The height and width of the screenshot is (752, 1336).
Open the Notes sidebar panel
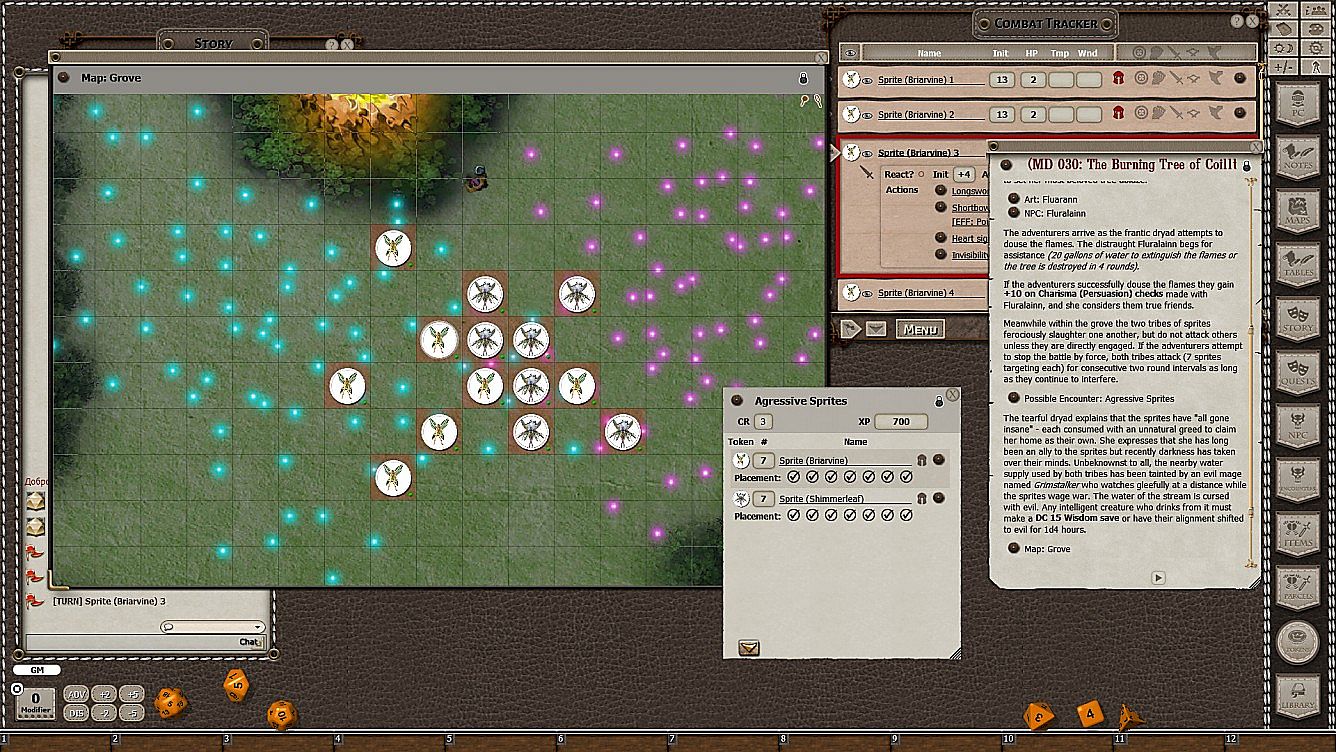point(1298,159)
